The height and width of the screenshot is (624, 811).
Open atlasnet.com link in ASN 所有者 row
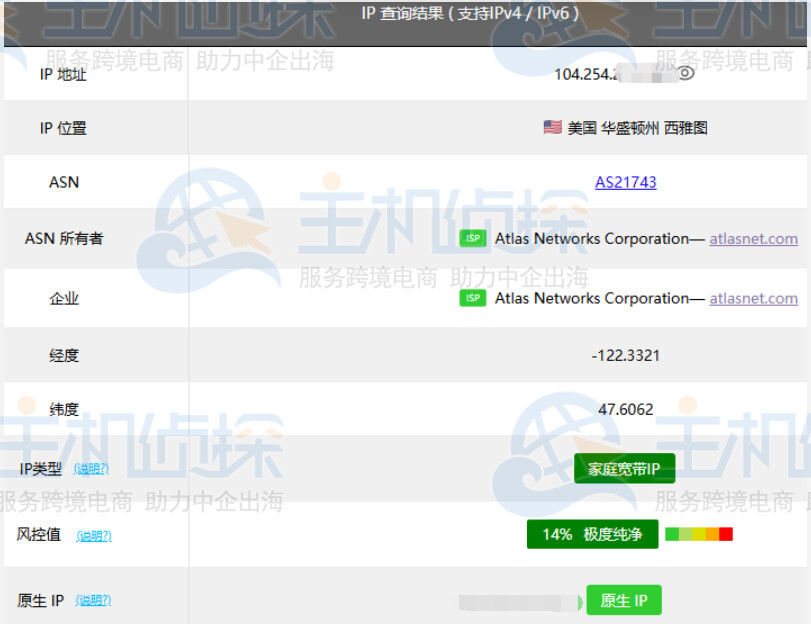(753, 238)
